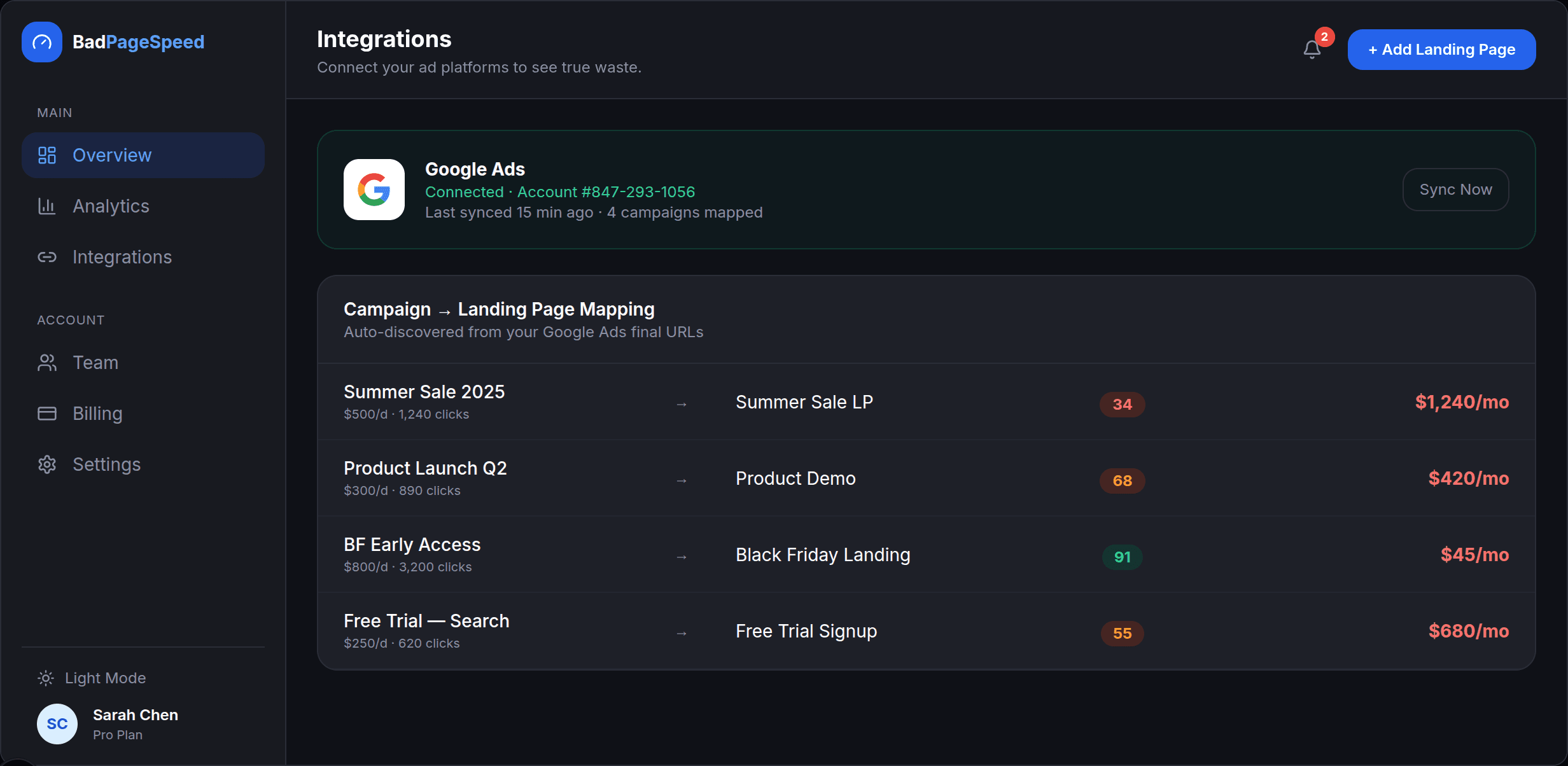Click the $45/mo waste amount
The height and width of the screenshot is (766, 1568).
coord(1474,555)
